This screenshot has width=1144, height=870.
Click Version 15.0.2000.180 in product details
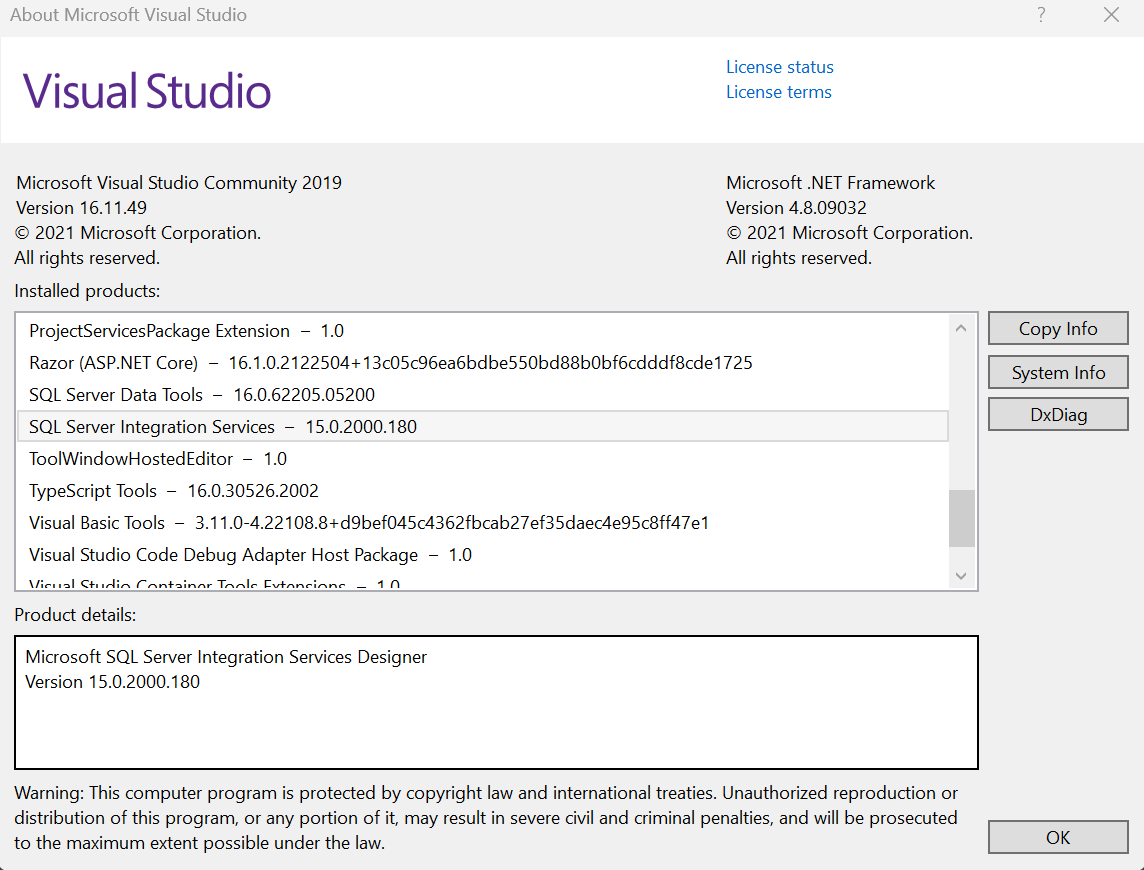click(112, 682)
